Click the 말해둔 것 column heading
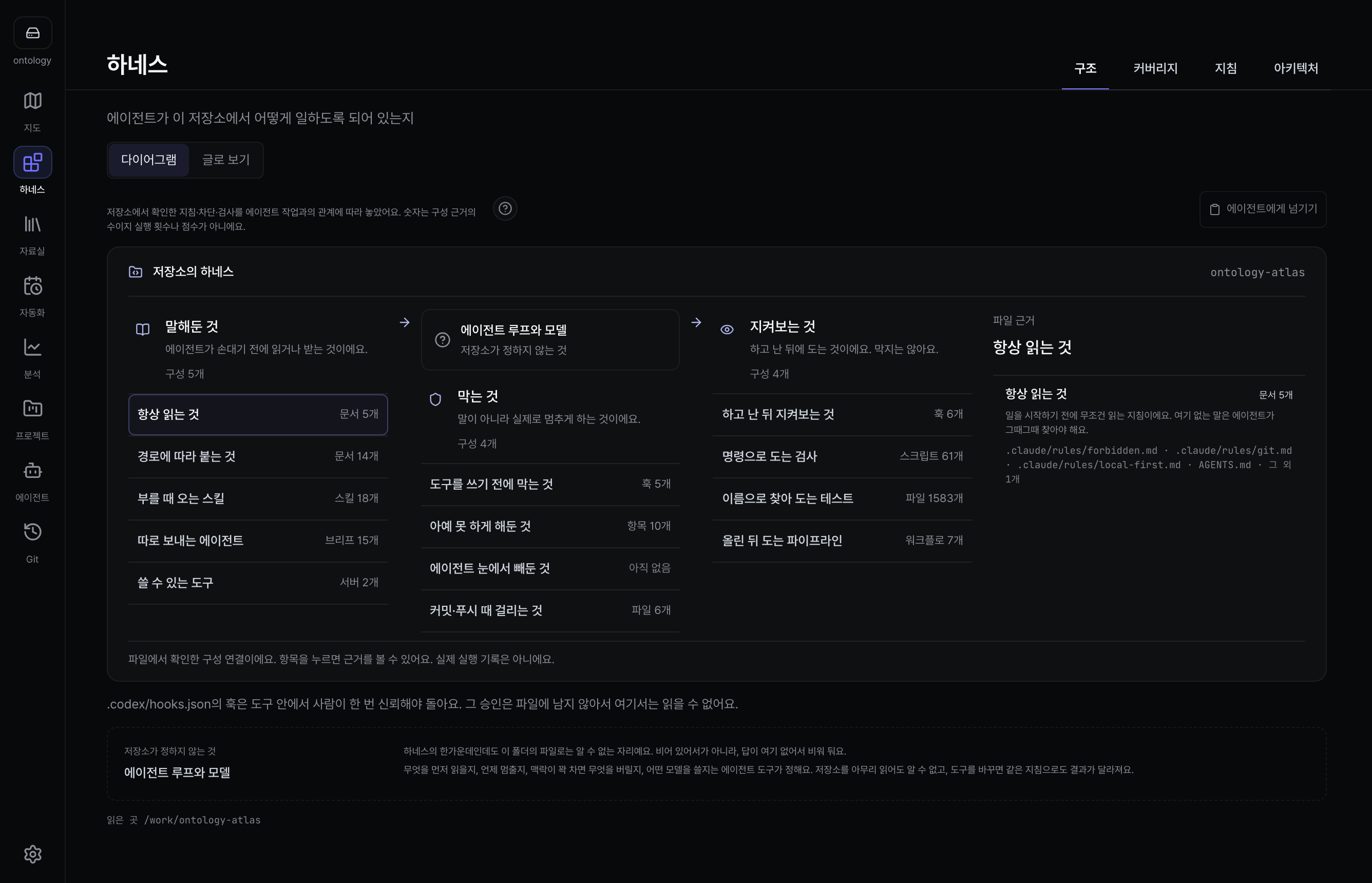Screen dimensions: 1372x883 pyautogui.click(x=192, y=327)
